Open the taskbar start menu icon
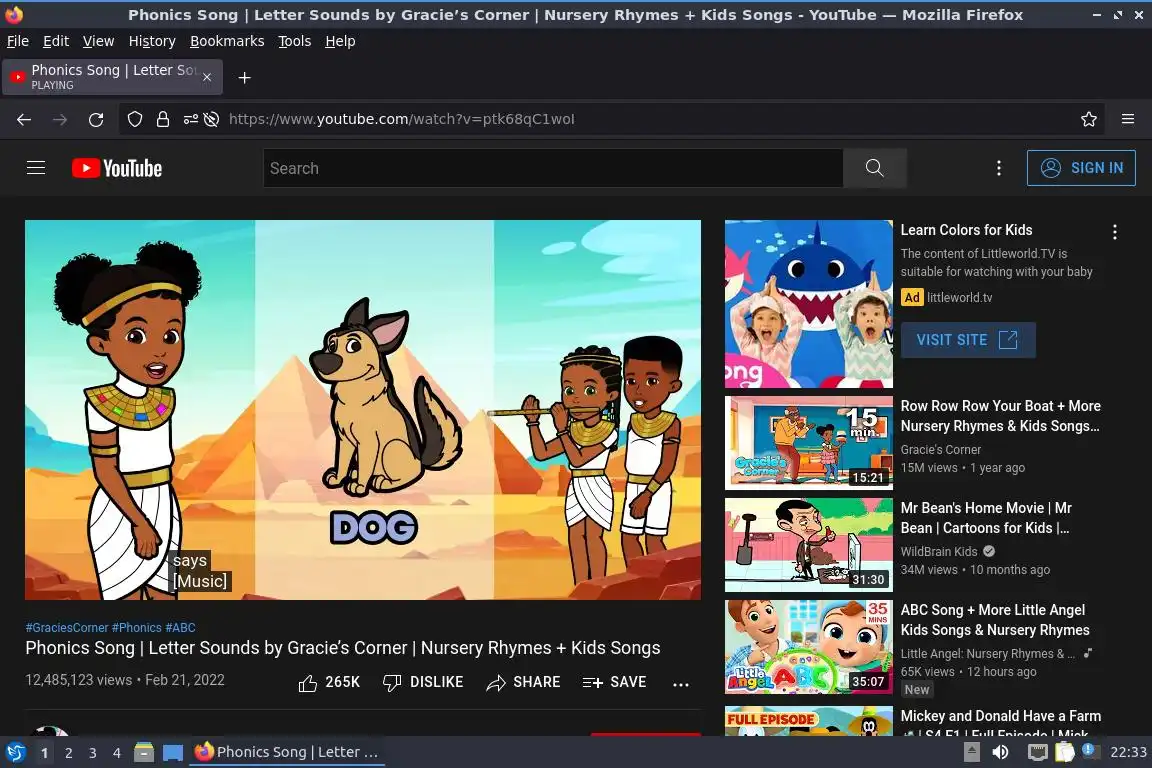The height and width of the screenshot is (768, 1152). 16,752
